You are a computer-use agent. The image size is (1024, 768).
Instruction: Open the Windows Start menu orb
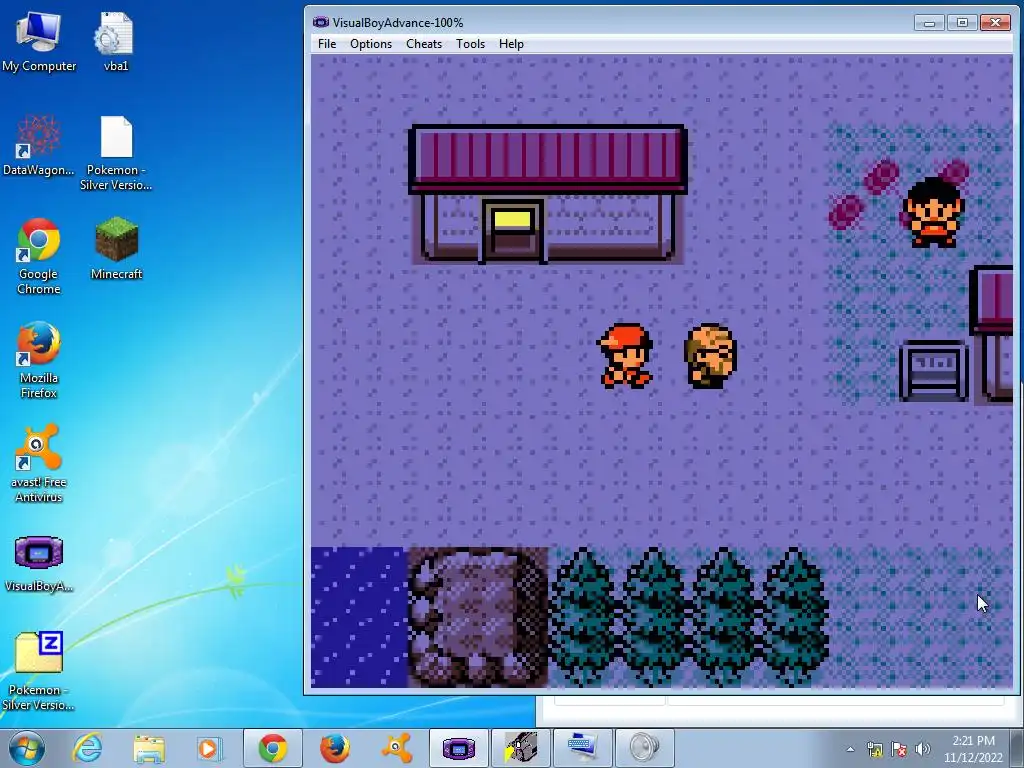click(27, 748)
